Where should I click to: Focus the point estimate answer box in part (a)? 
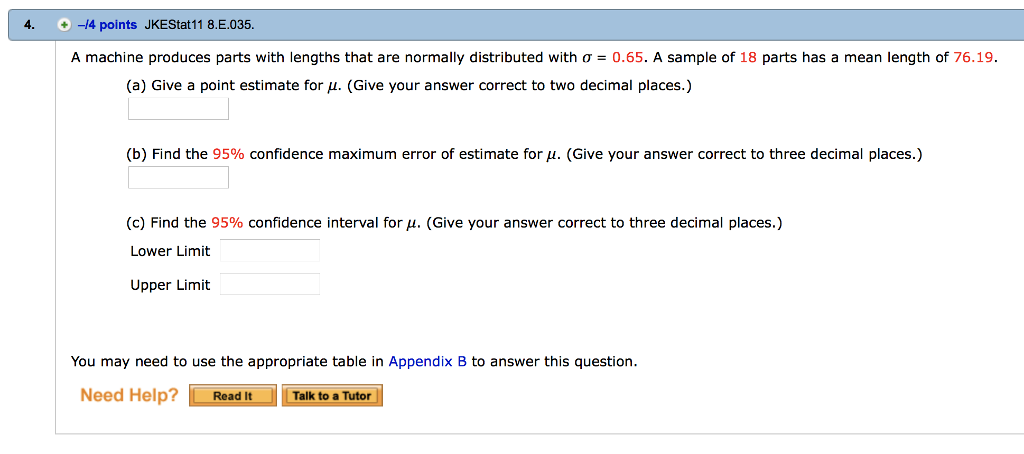click(178, 108)
